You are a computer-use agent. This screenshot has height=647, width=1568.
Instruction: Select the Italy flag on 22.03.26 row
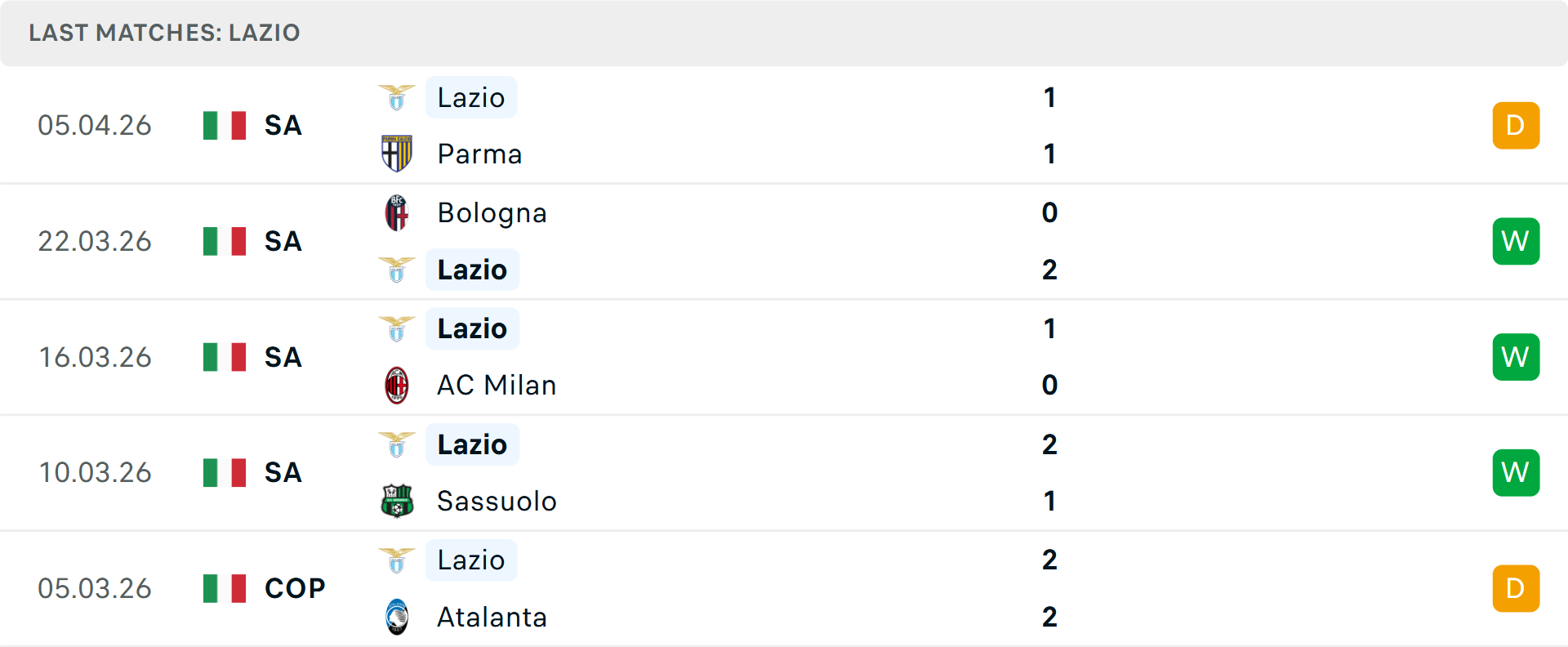(x=224, y=240)
